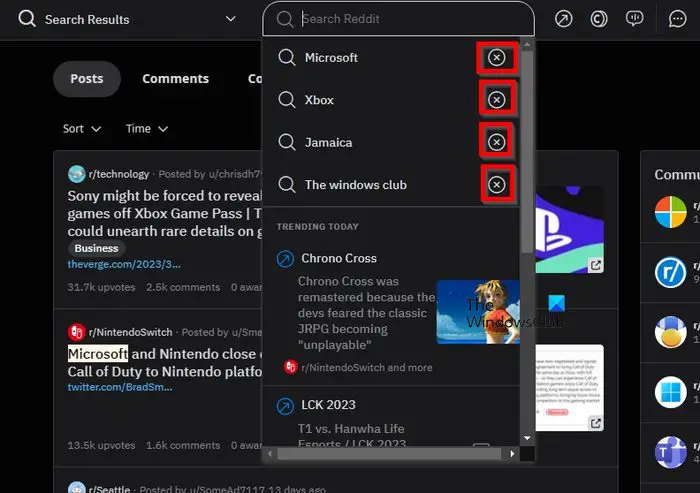The image size is (700, 493).
Task: Open the Microsoft and Nintendo post title
Action: coord(165,363)
